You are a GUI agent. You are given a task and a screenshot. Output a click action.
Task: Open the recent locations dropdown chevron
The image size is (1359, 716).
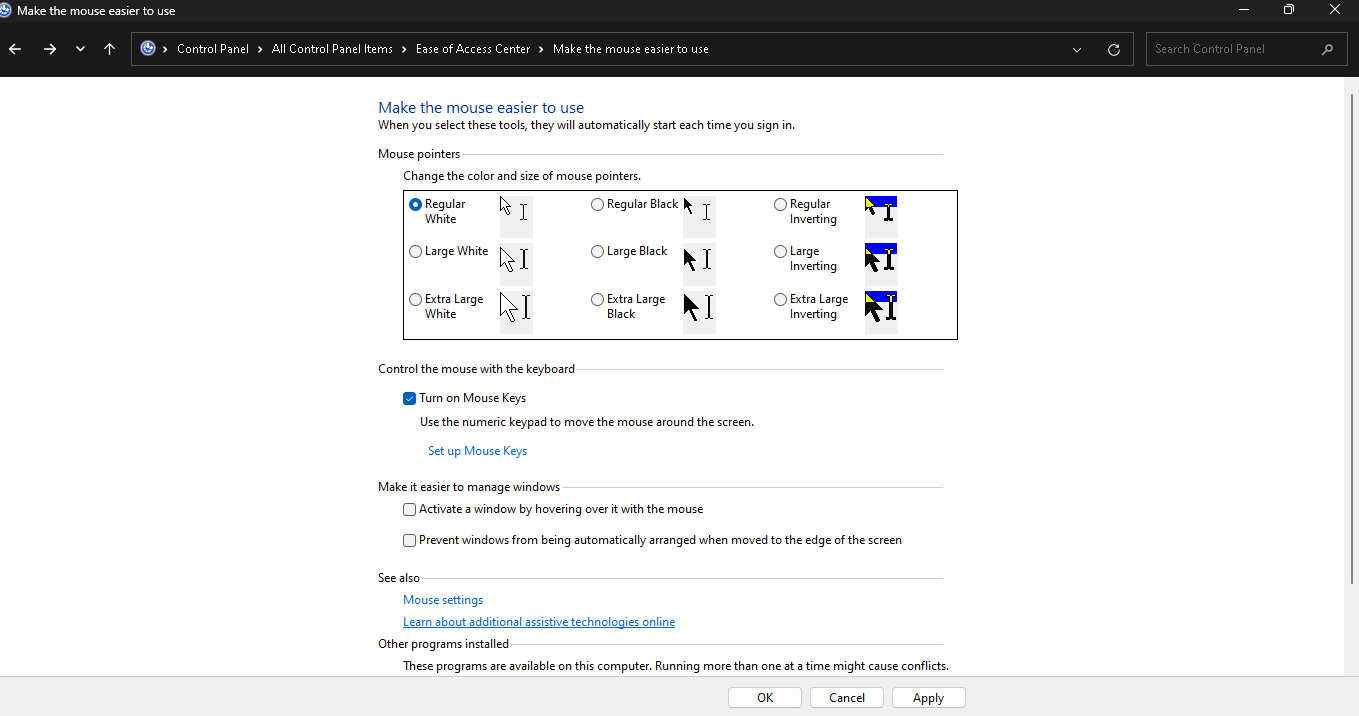80,49
